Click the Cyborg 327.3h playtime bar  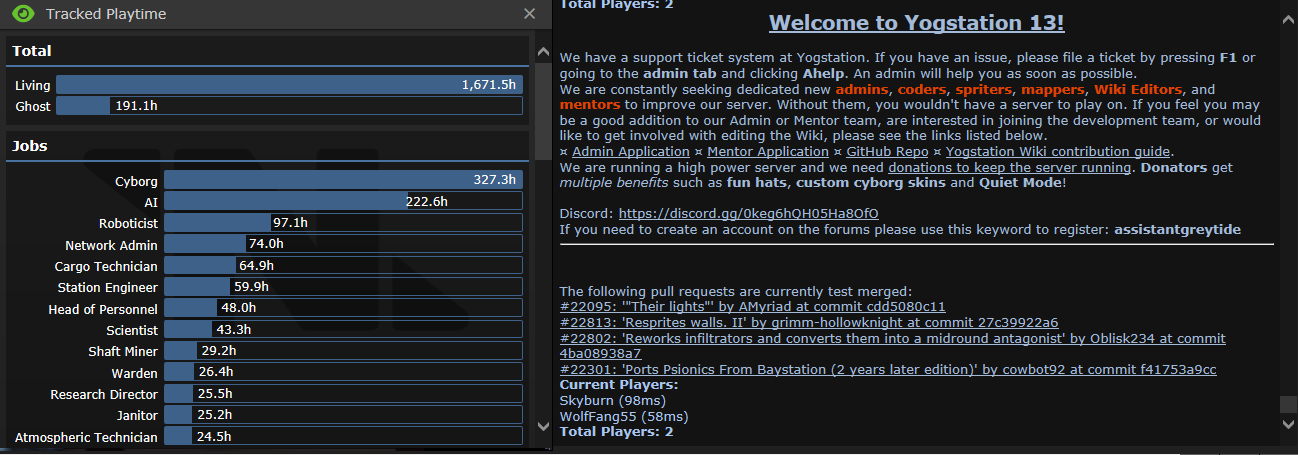(x=343, y=180)
